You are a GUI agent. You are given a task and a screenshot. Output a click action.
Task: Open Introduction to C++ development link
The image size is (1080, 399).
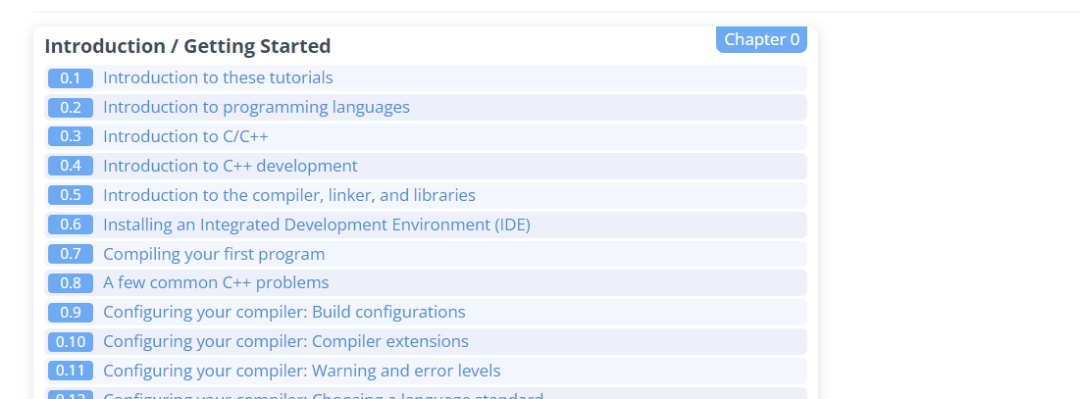click(x=230, y=166)
